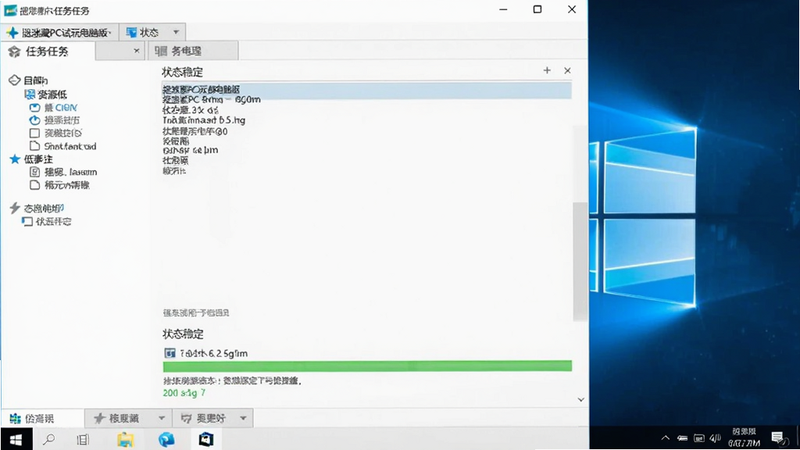The width and height of the screenshot is (800, 450).
Task: Click the green progress bar
Action: (x=367, y=366)
